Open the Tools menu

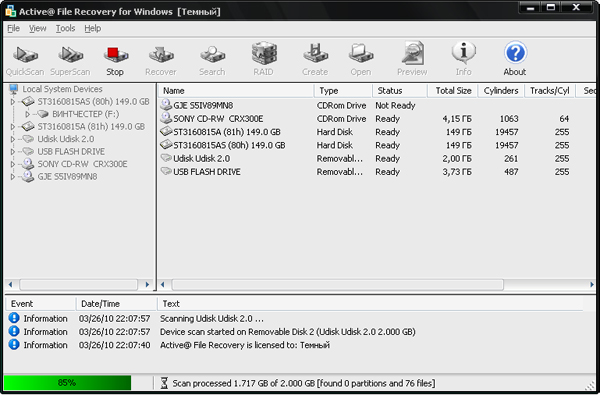pyautogui.click(x=65, y=28)
